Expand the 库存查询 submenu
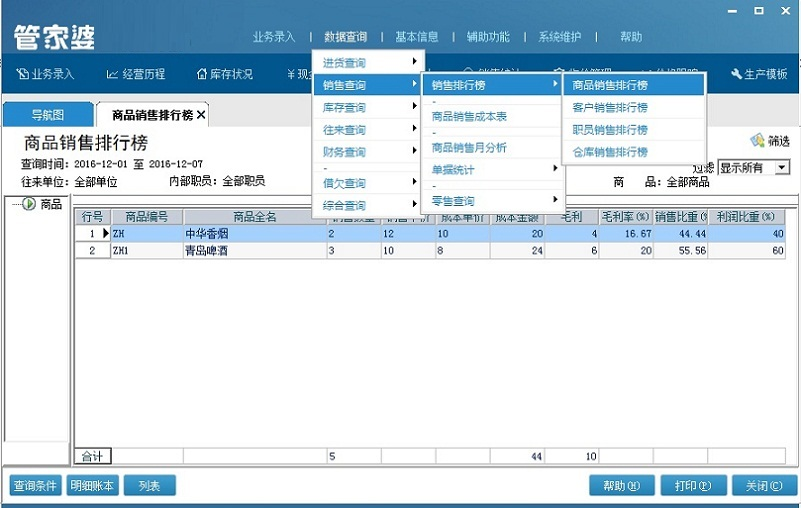The image size is (801, 508). 367,108
